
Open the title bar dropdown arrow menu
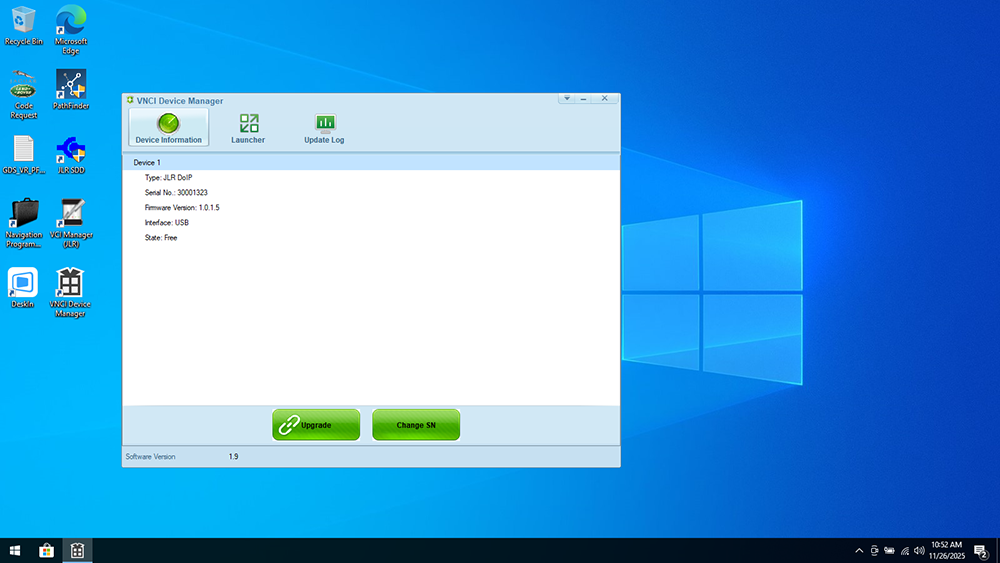567,99
